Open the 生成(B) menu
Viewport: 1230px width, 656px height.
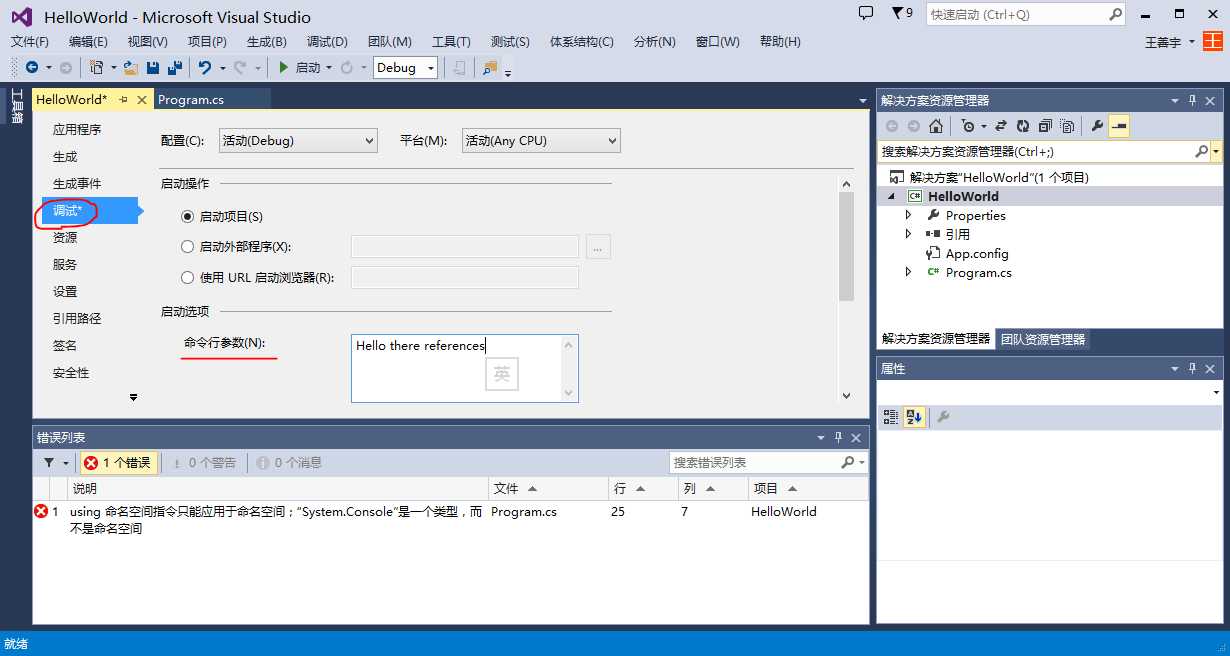tap(266, 41)
